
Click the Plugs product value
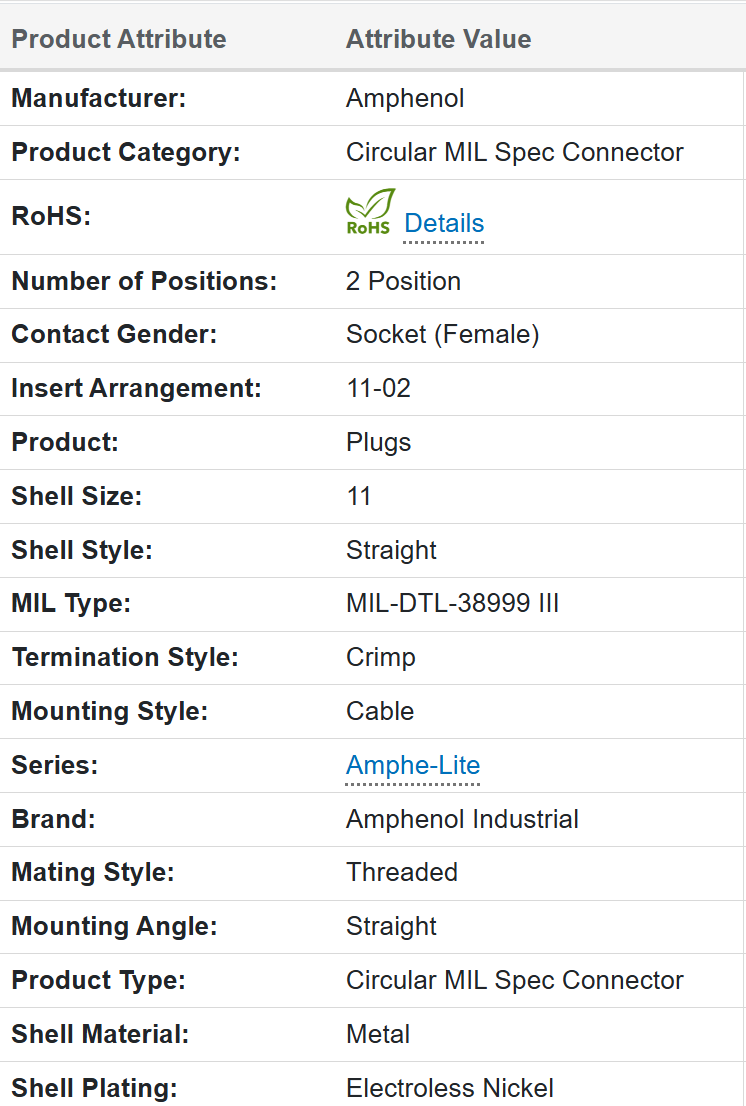pyautogui.click(x=379, y=442)
